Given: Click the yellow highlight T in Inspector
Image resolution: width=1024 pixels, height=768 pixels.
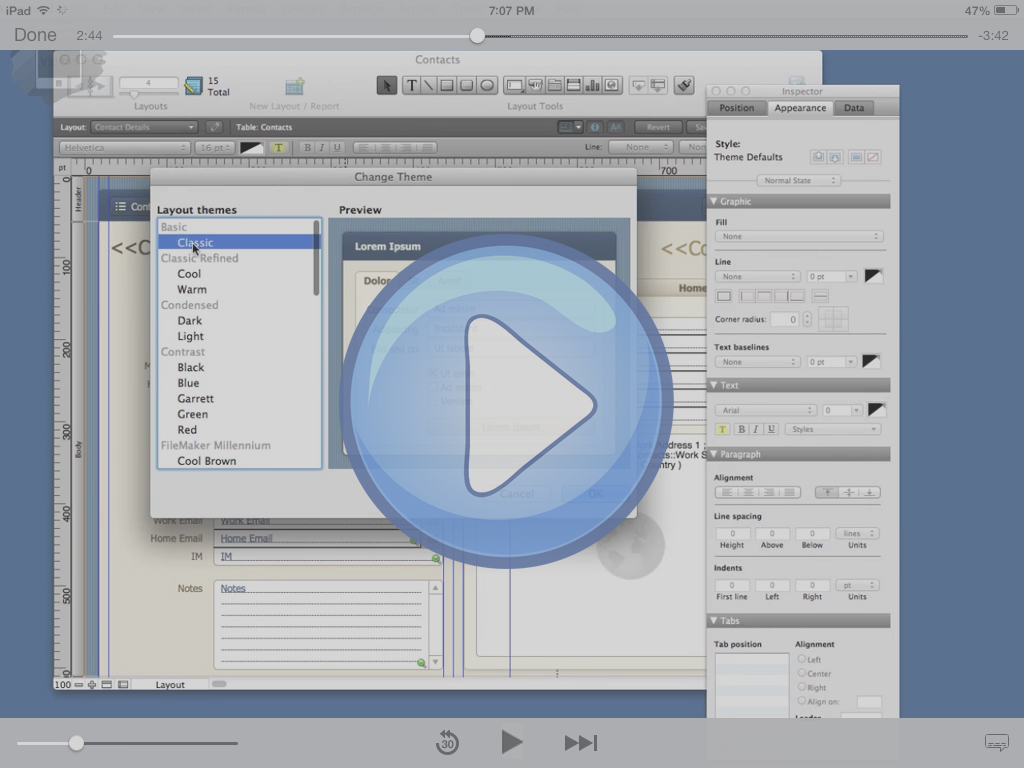Looking at the screenshot, I should [x=722, y=429].
